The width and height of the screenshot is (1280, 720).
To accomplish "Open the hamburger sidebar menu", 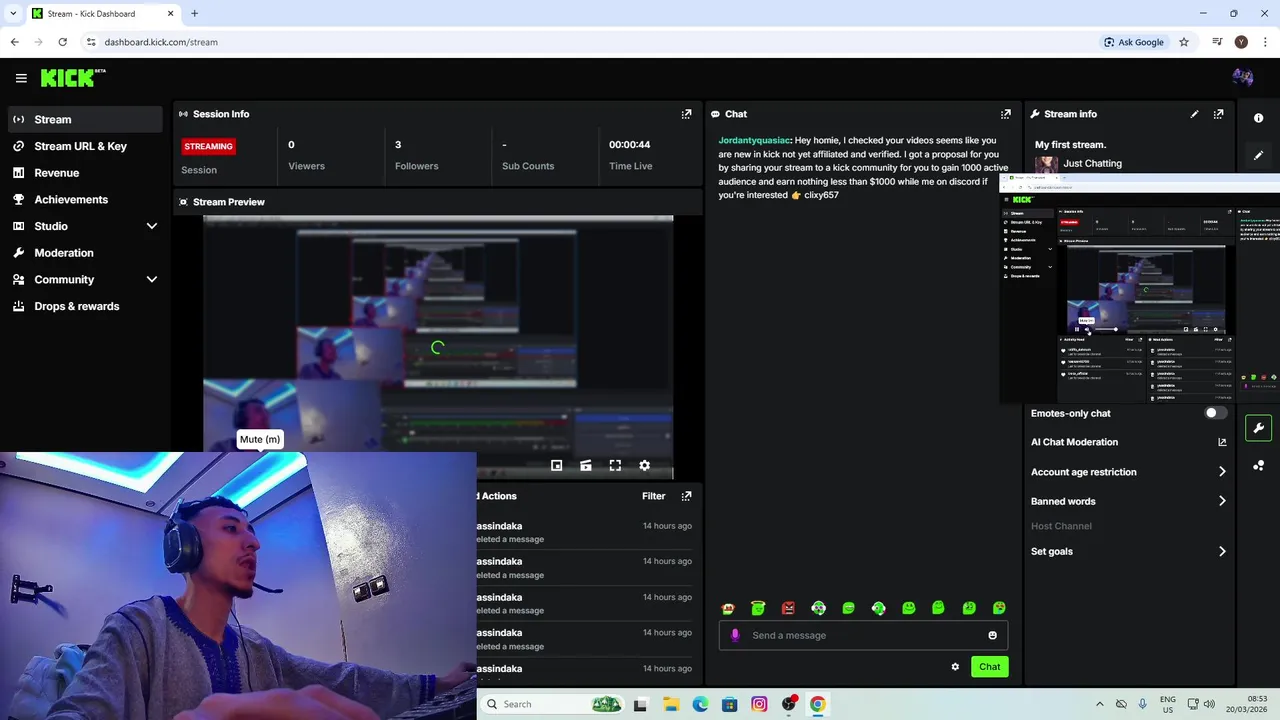I will point(21,78).
